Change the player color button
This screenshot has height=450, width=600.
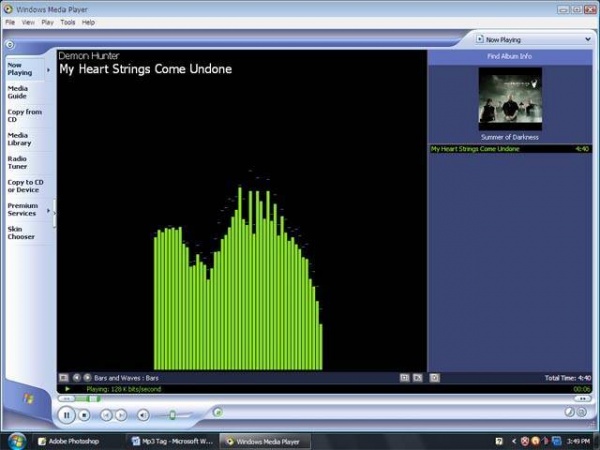(x=569, y=412)
